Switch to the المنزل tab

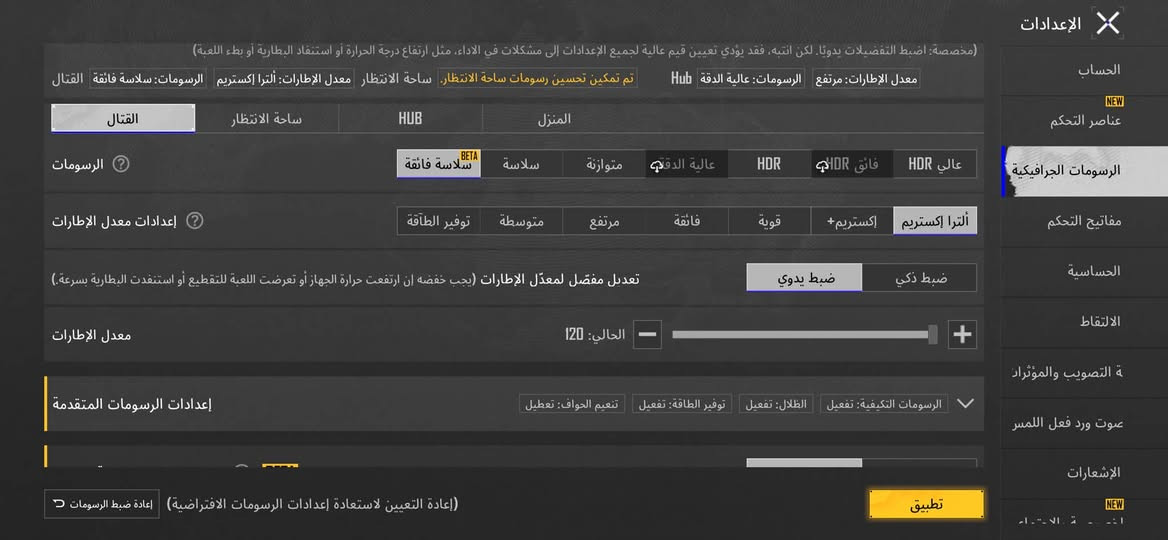(x=554, y=118)
